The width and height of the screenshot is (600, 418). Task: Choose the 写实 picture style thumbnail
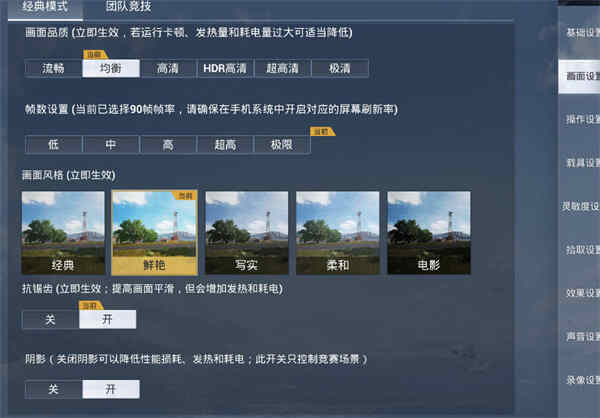[x=247, y=233]
